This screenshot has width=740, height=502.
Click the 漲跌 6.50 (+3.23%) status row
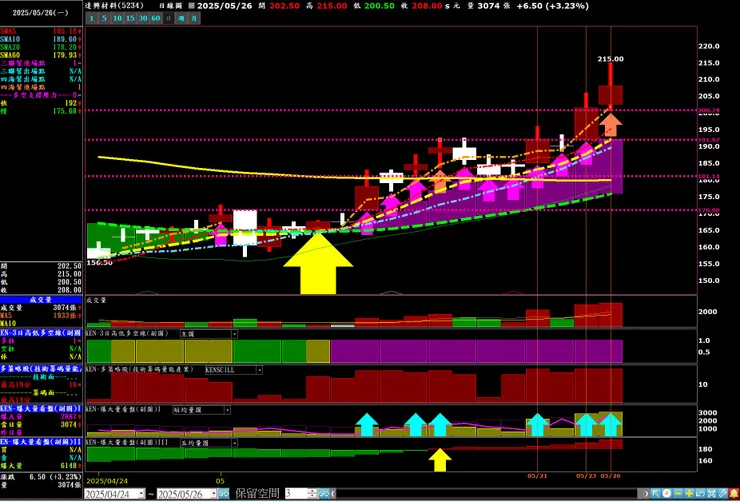coord(41,477)
